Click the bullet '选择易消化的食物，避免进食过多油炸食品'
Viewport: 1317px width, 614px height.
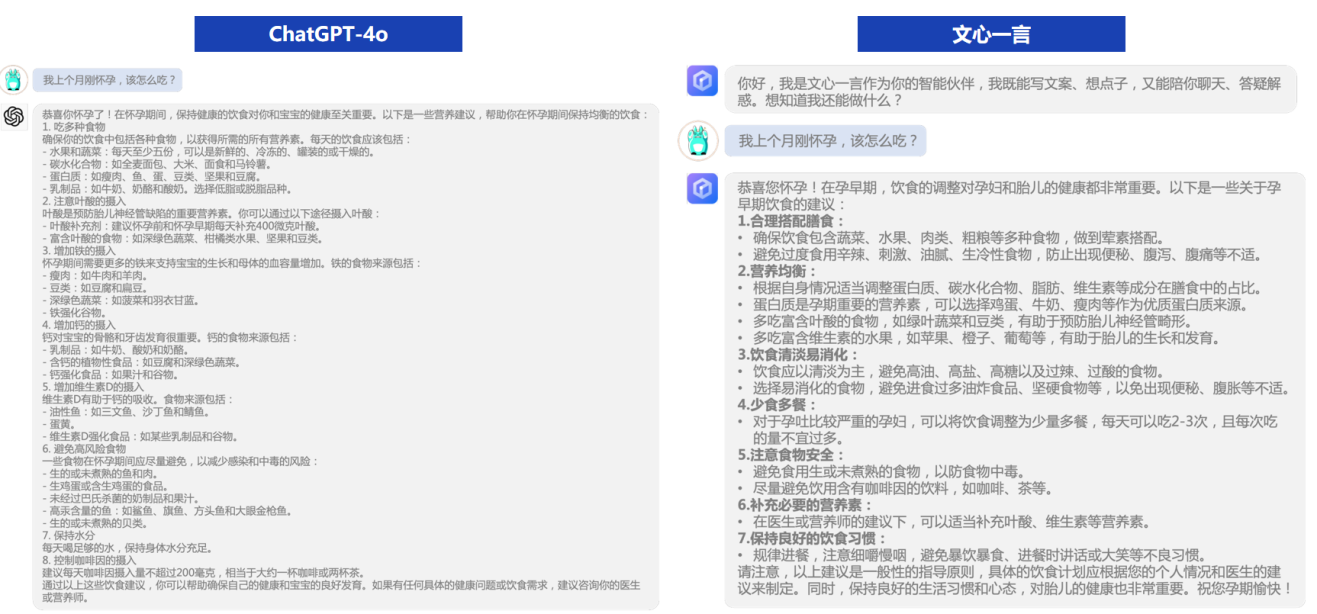[x=1014, y=389]
